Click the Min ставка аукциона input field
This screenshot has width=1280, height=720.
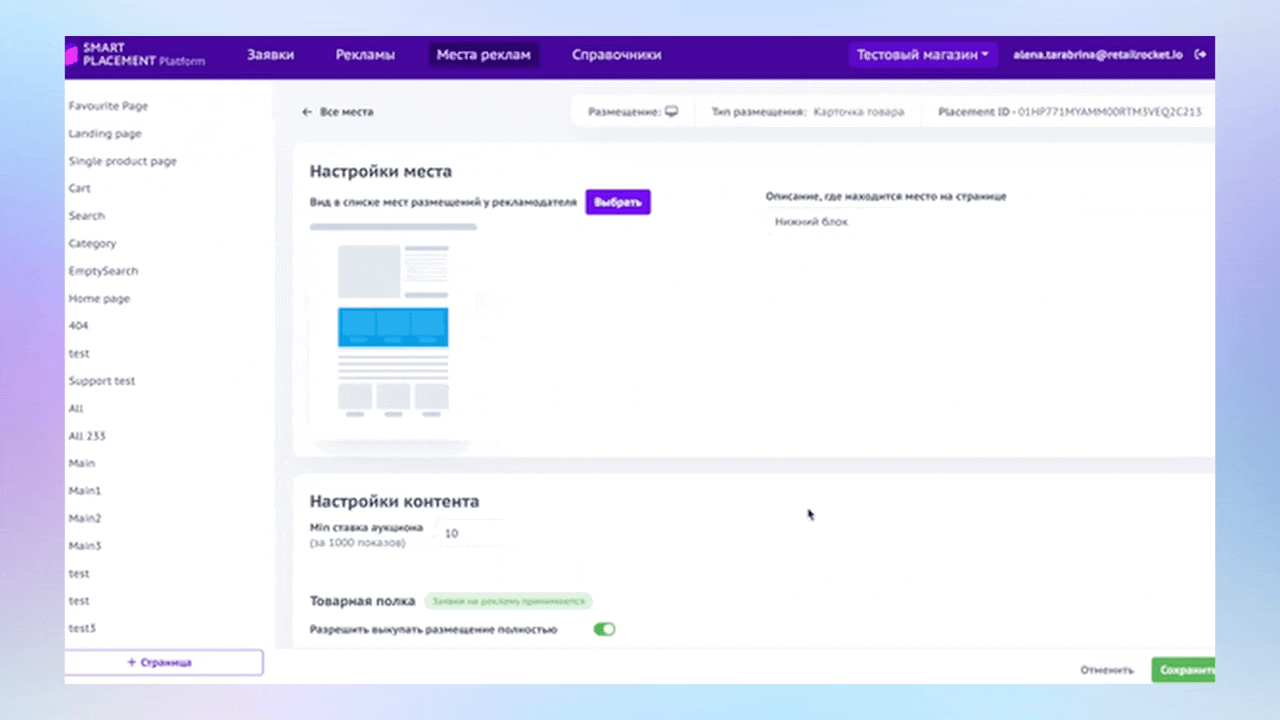click(x=468, y=534)
